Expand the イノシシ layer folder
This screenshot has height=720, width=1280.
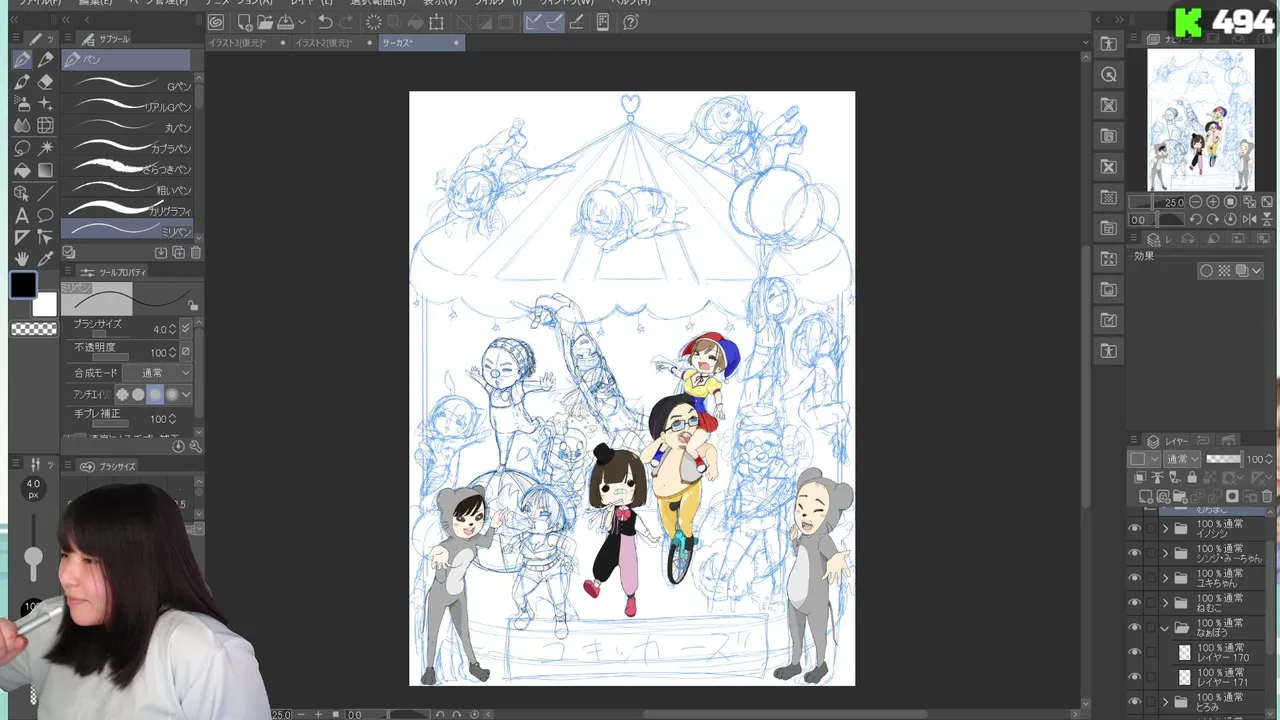click(1165, 529)
